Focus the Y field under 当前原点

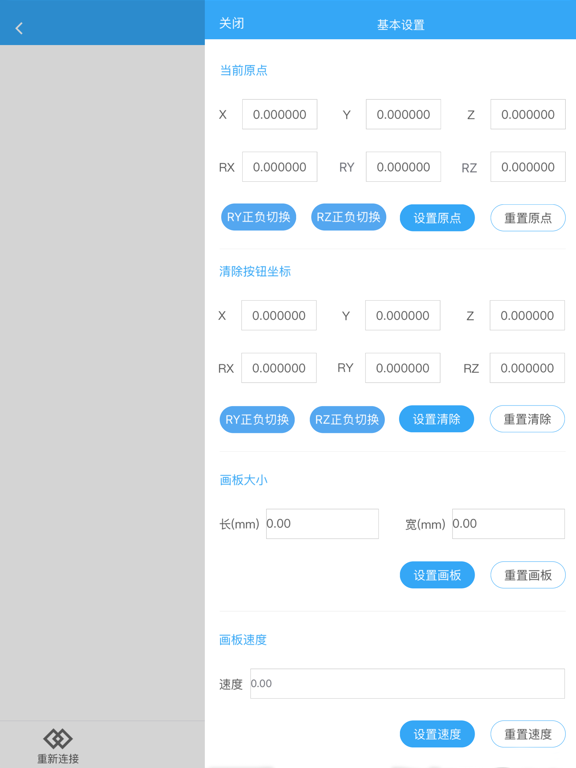pyautogui.click(x=403, y=114)
